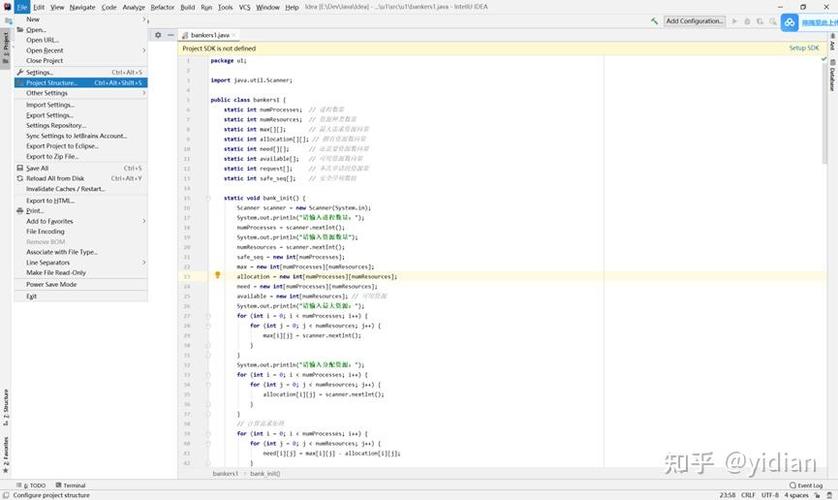Open the Database tool window

[831, 79]
